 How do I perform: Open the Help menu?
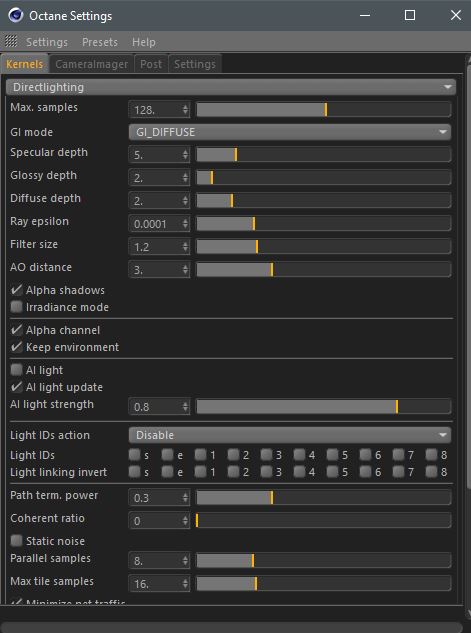(x=144, y=42)
